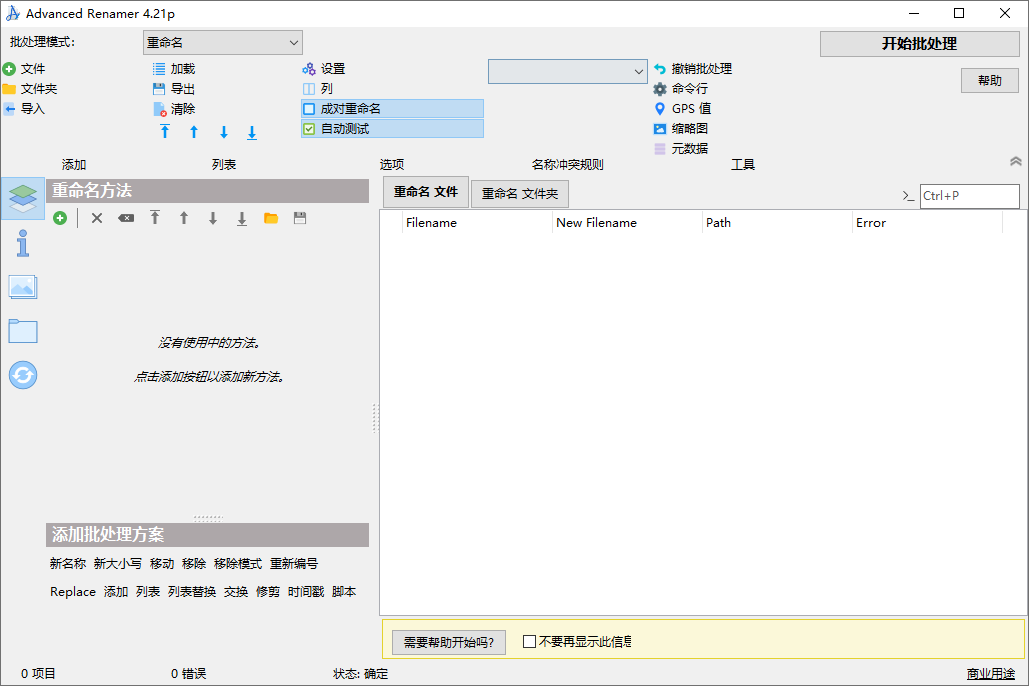This screenshot has width=1029, height=686.
Task: Open 商业用途 link
Action: pos(990,674)
